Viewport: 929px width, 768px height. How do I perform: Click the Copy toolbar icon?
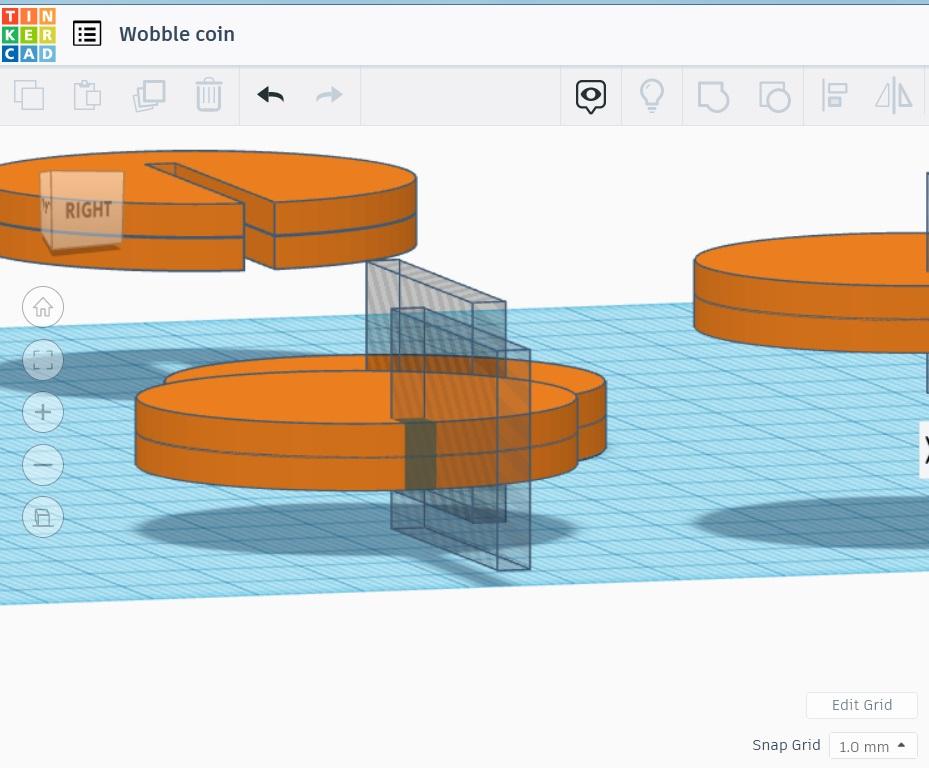point(29,95)
